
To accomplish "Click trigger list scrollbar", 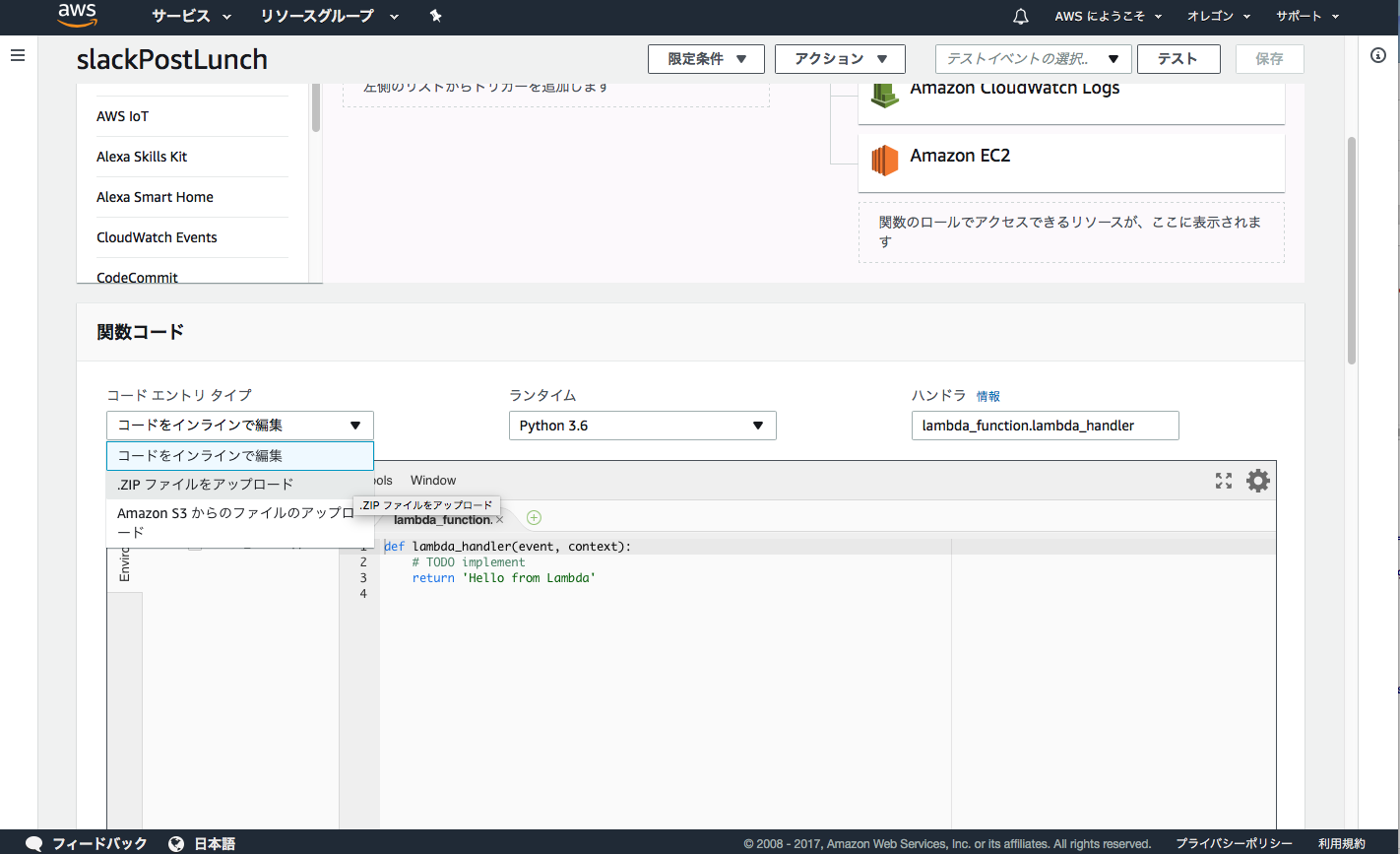I will coord(316,107).
